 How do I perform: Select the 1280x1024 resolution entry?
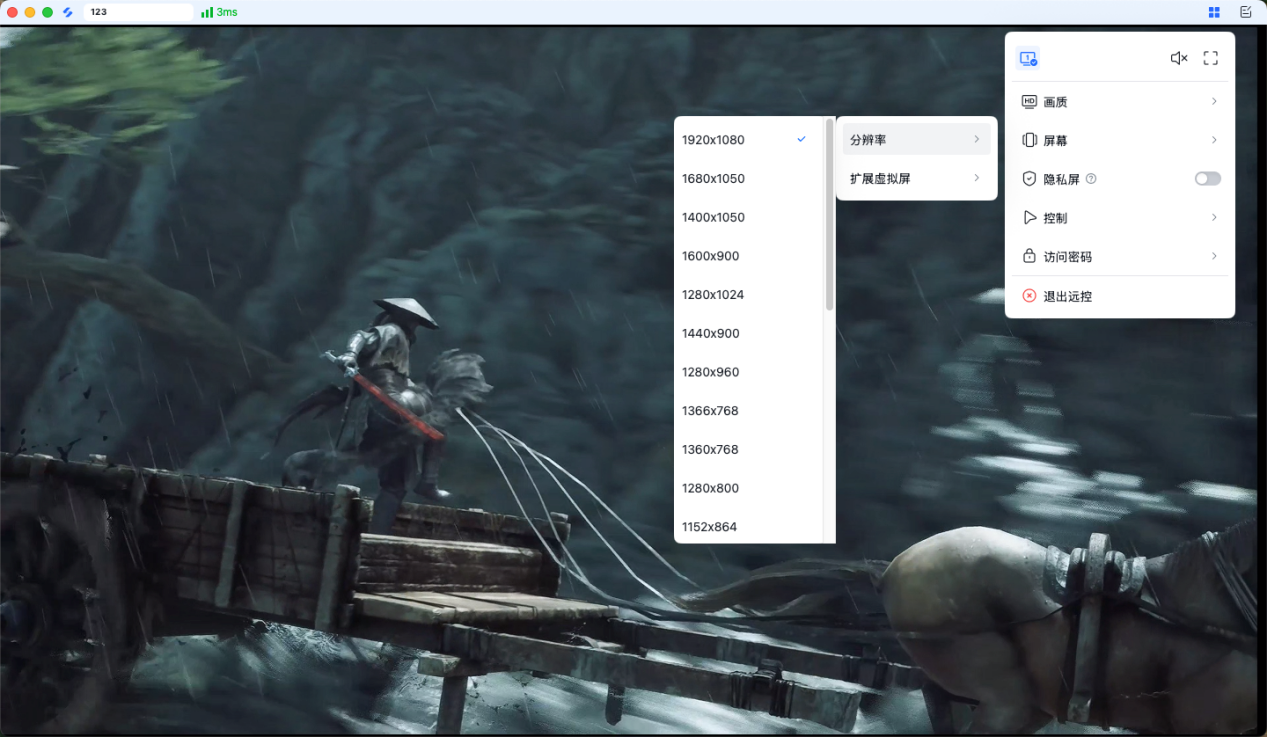pos(748,295)
